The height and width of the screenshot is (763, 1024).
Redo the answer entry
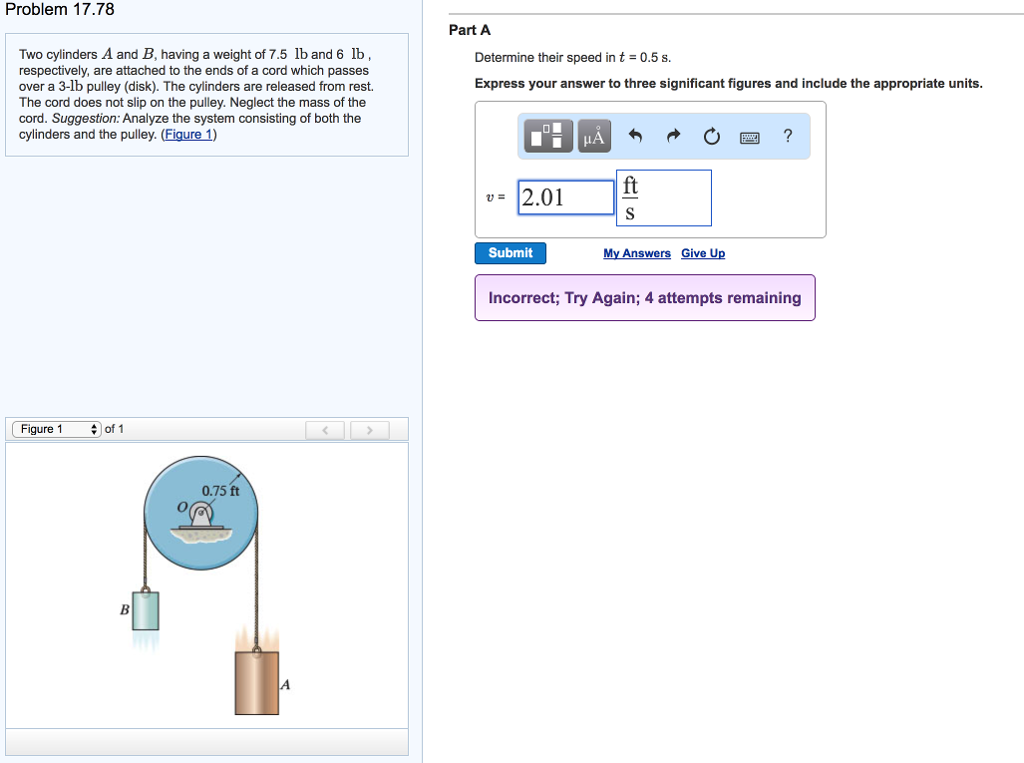[x=673, y=136]
